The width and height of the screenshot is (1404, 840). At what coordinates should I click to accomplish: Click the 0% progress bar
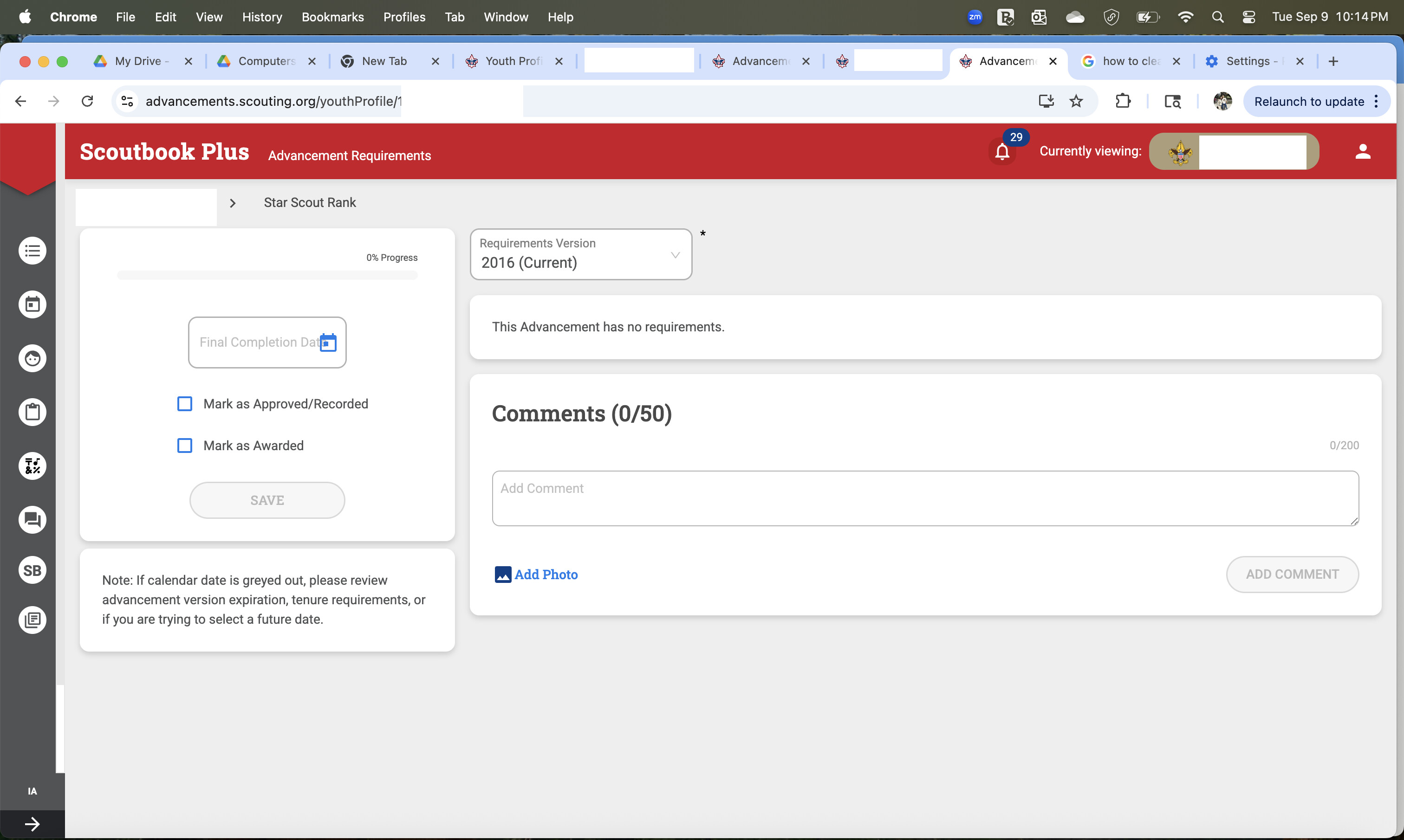267,275
